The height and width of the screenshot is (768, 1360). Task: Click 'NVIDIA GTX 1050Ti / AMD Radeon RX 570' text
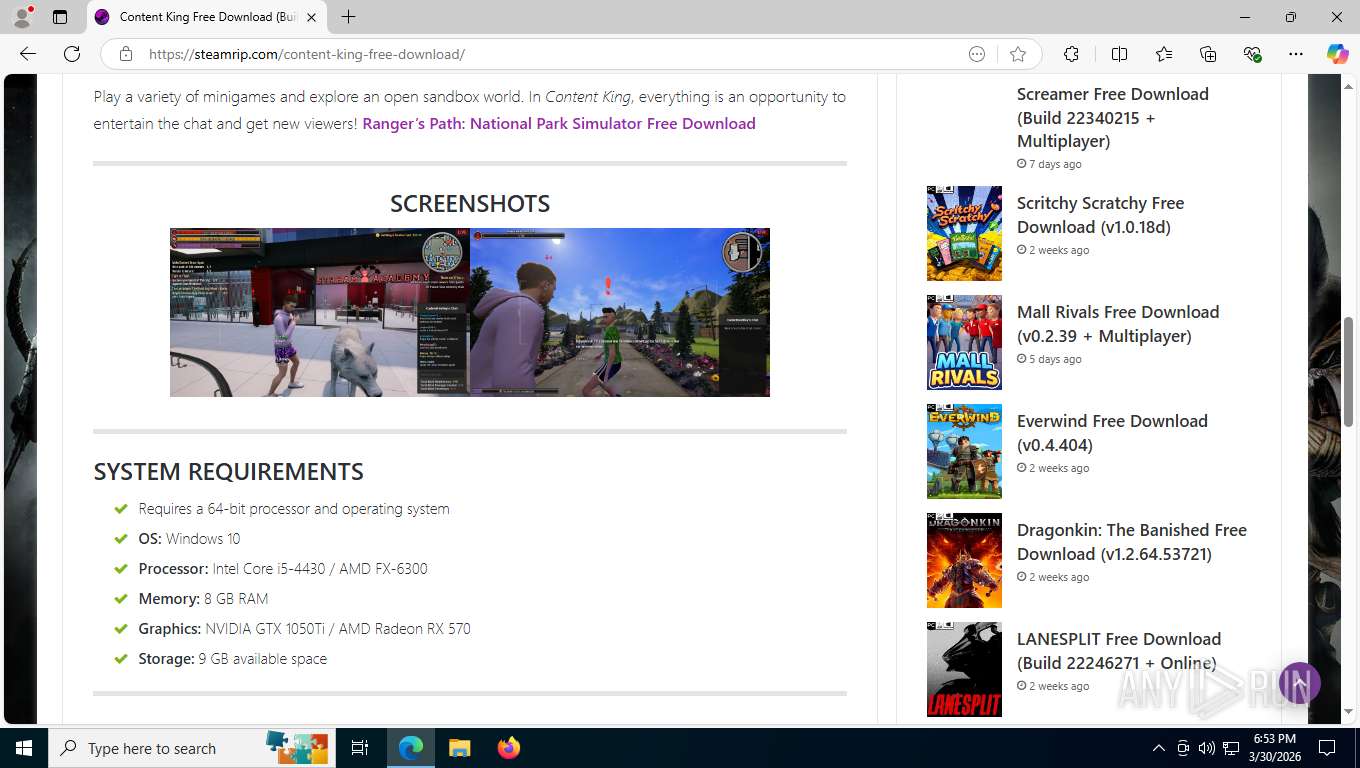pos(338,629)
